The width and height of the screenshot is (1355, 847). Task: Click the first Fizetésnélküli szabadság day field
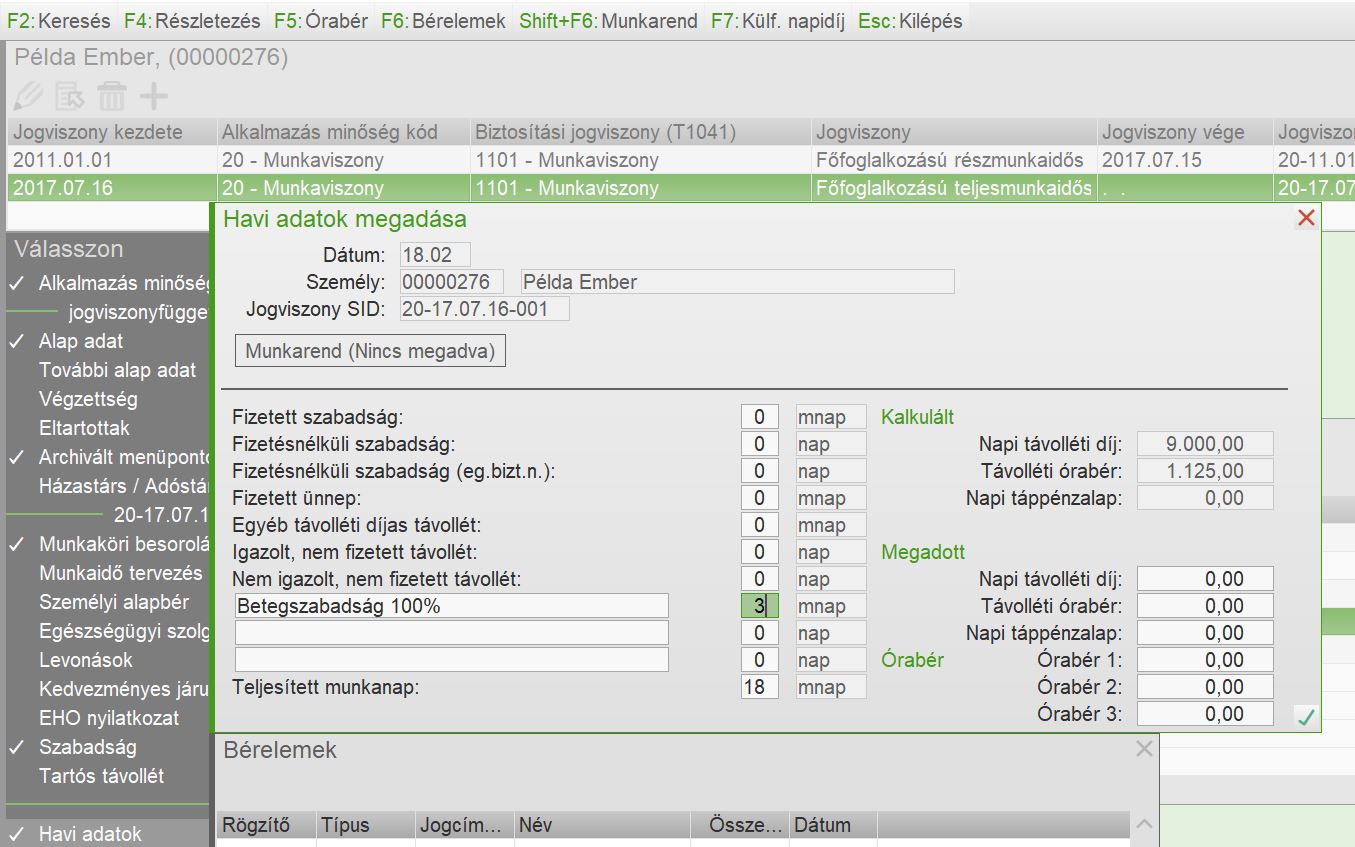760,444
